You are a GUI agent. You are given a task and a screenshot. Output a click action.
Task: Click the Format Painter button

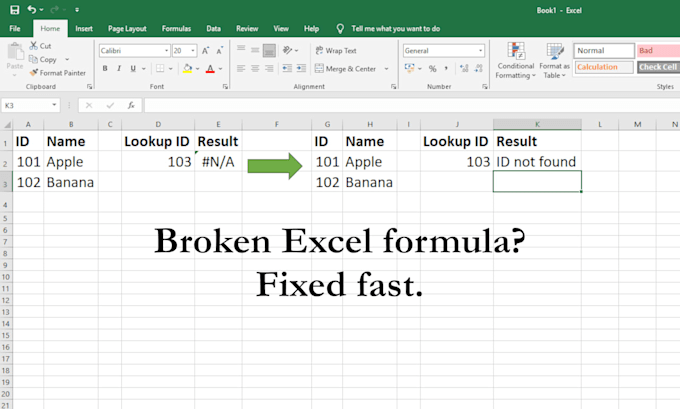click(58, 73)
